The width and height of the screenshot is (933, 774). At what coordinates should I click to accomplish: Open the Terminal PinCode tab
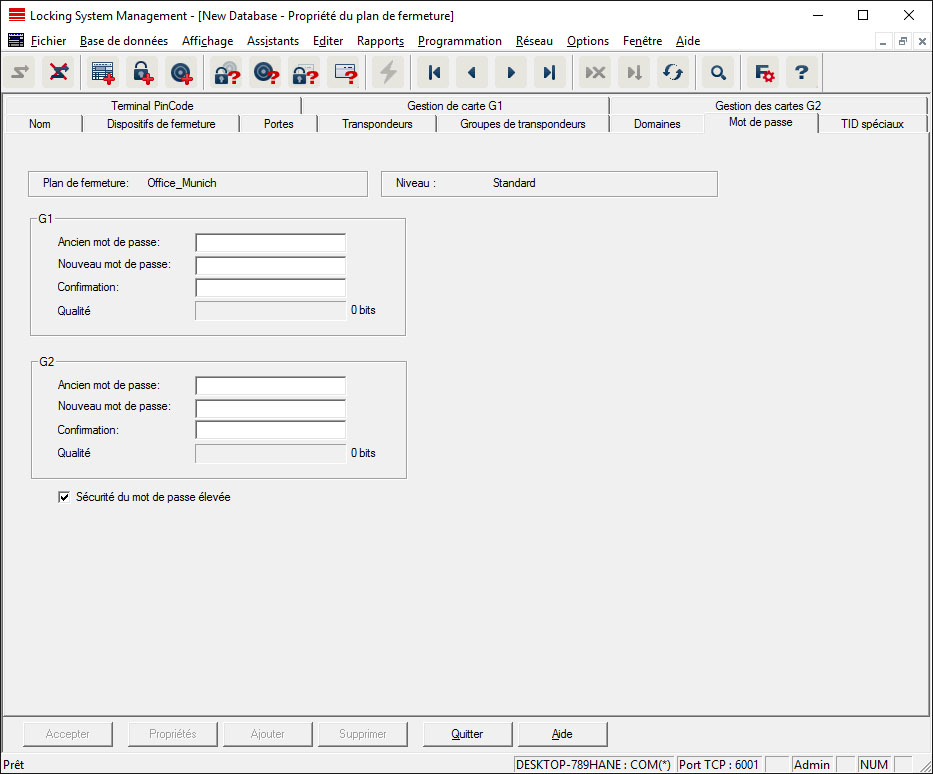(152, 105)
